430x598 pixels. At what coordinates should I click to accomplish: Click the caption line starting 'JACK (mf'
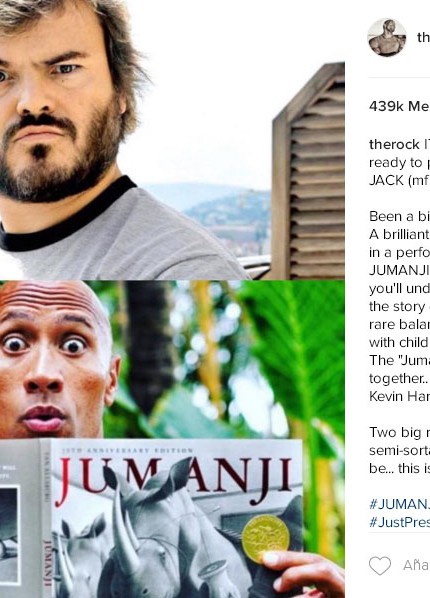coord(399,180)
